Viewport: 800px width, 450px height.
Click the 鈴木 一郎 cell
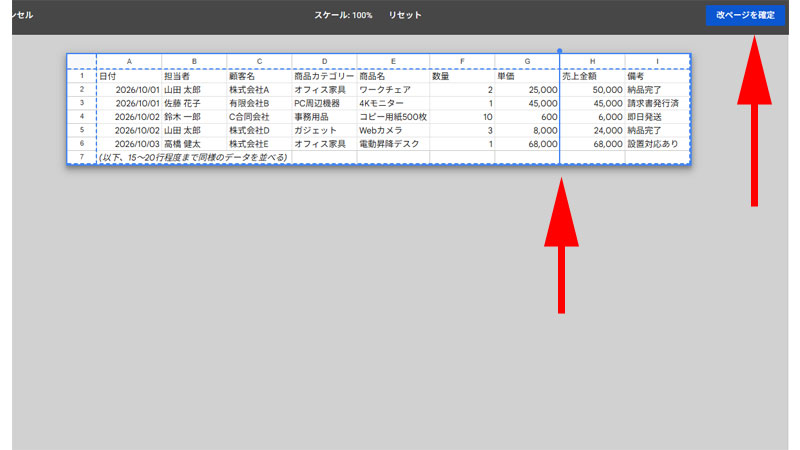(x=194, y=116)
